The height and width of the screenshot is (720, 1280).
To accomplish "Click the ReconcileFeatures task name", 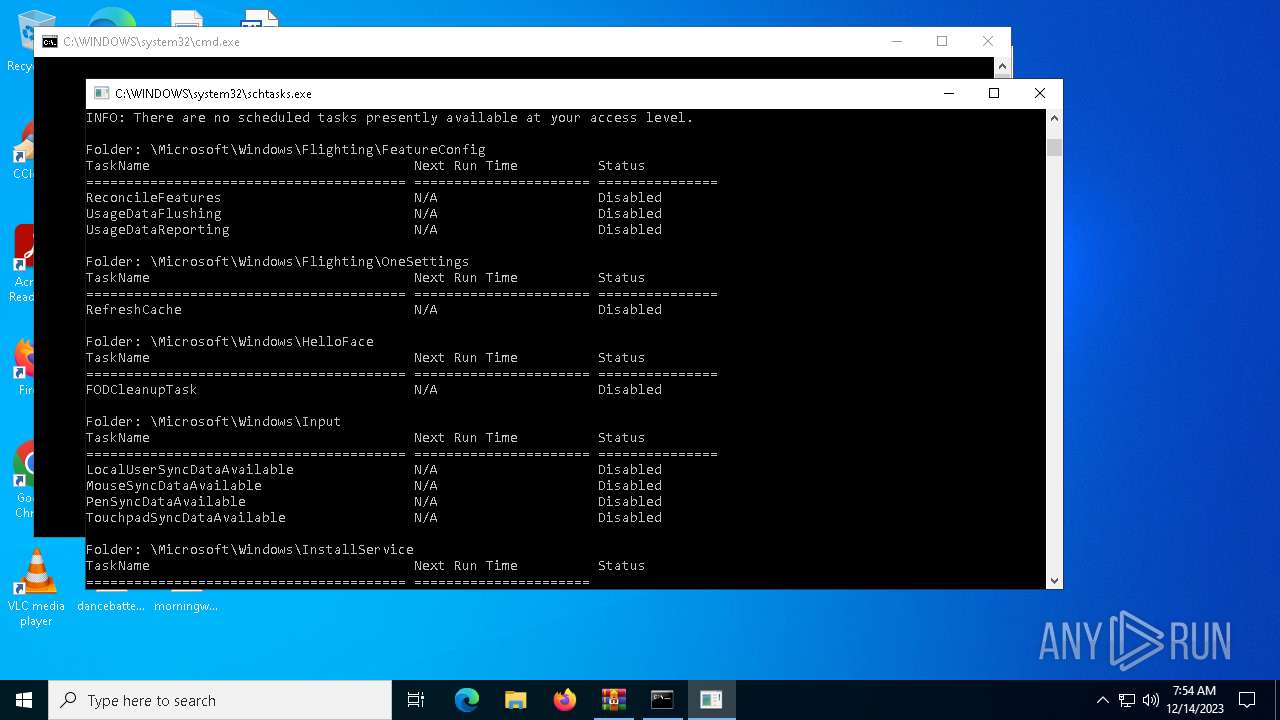I will coord(154,198).
